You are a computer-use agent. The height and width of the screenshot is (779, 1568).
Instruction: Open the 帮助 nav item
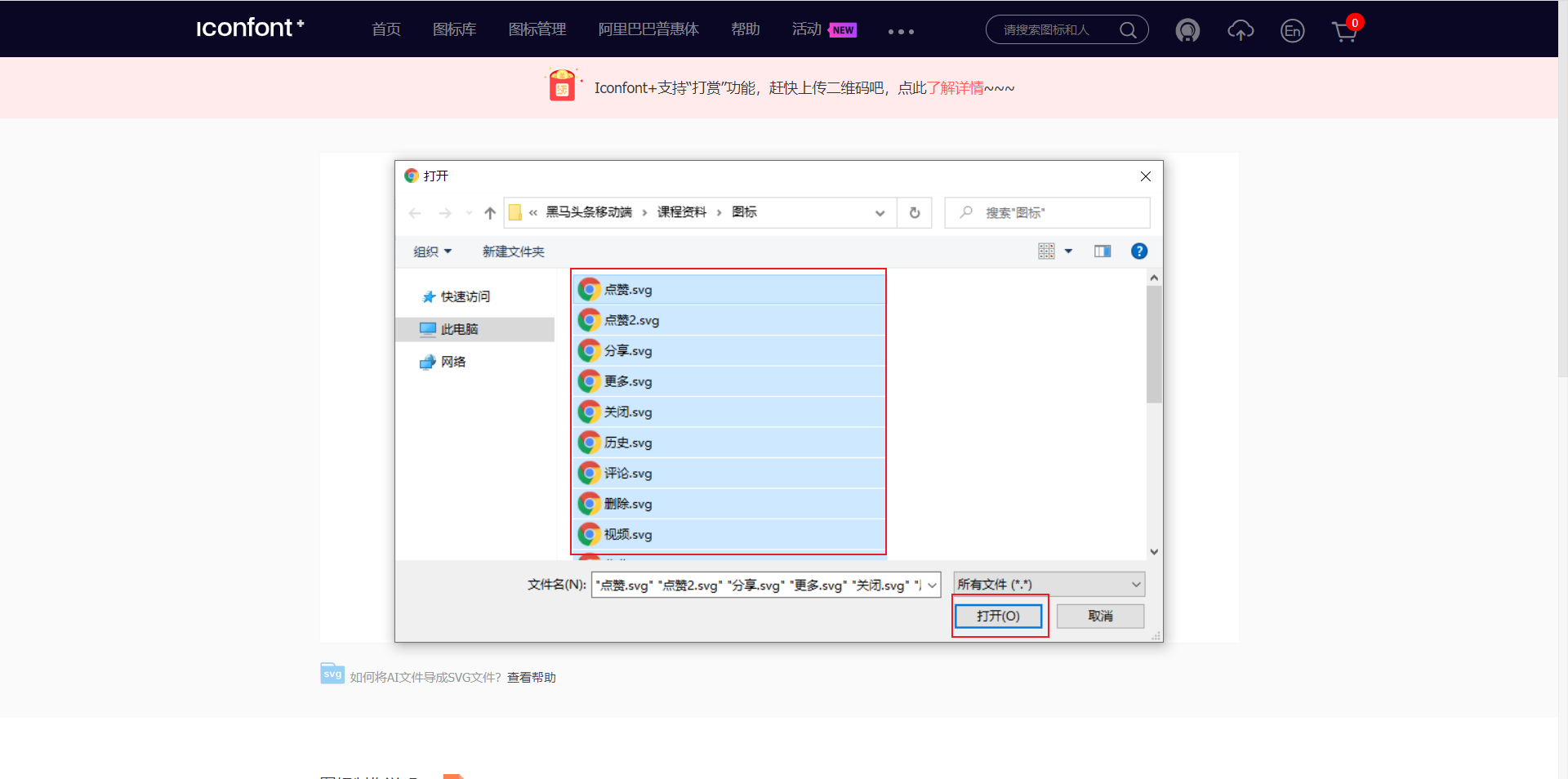746,29
